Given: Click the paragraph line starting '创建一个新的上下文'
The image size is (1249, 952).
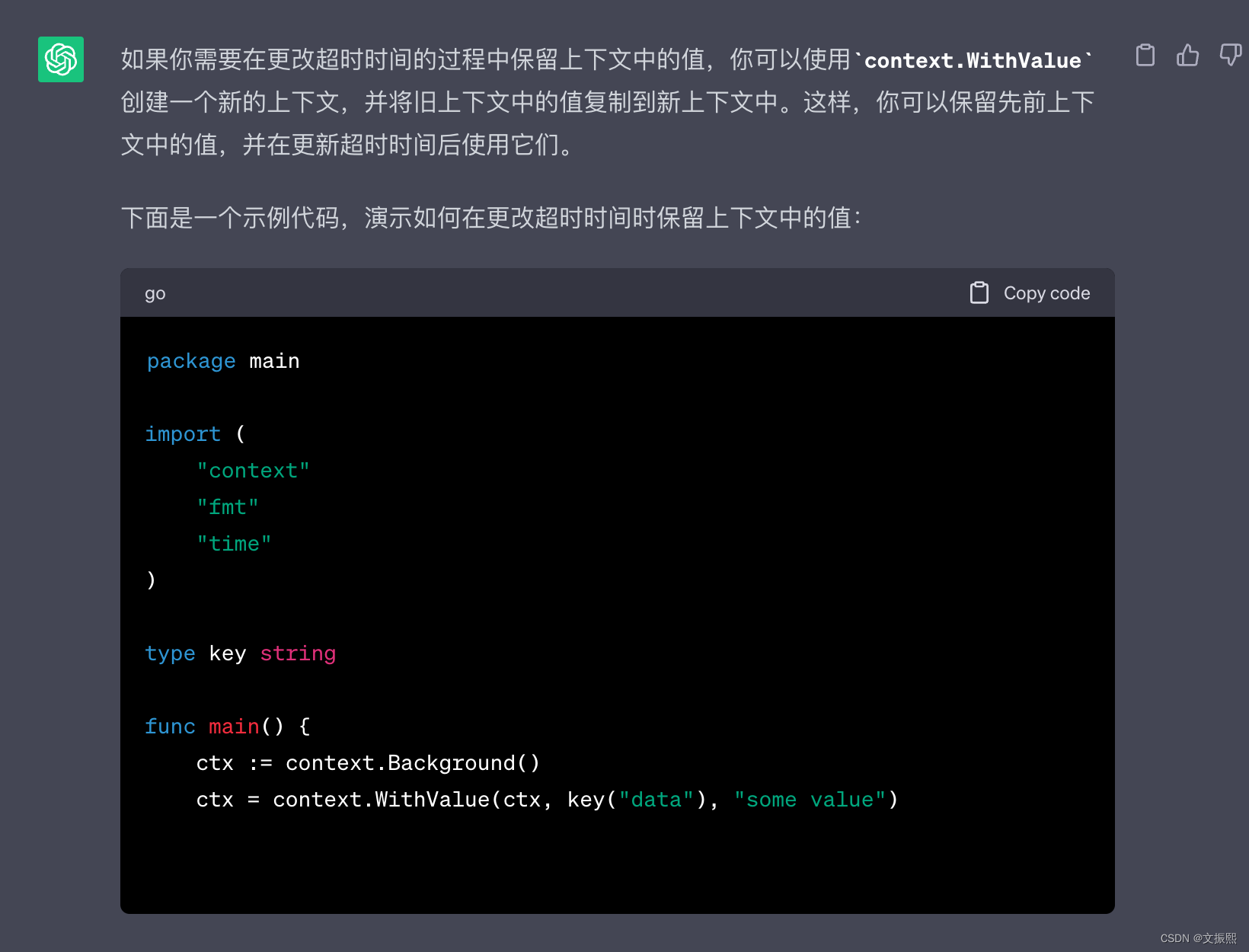Looking at the screenshot, I should pos(608,102).
